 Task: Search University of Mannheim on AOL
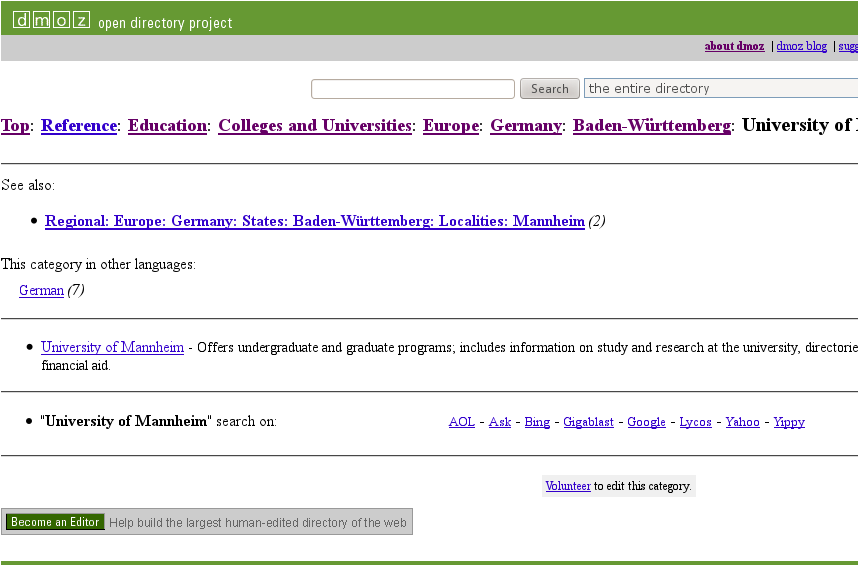pos(461,422)
